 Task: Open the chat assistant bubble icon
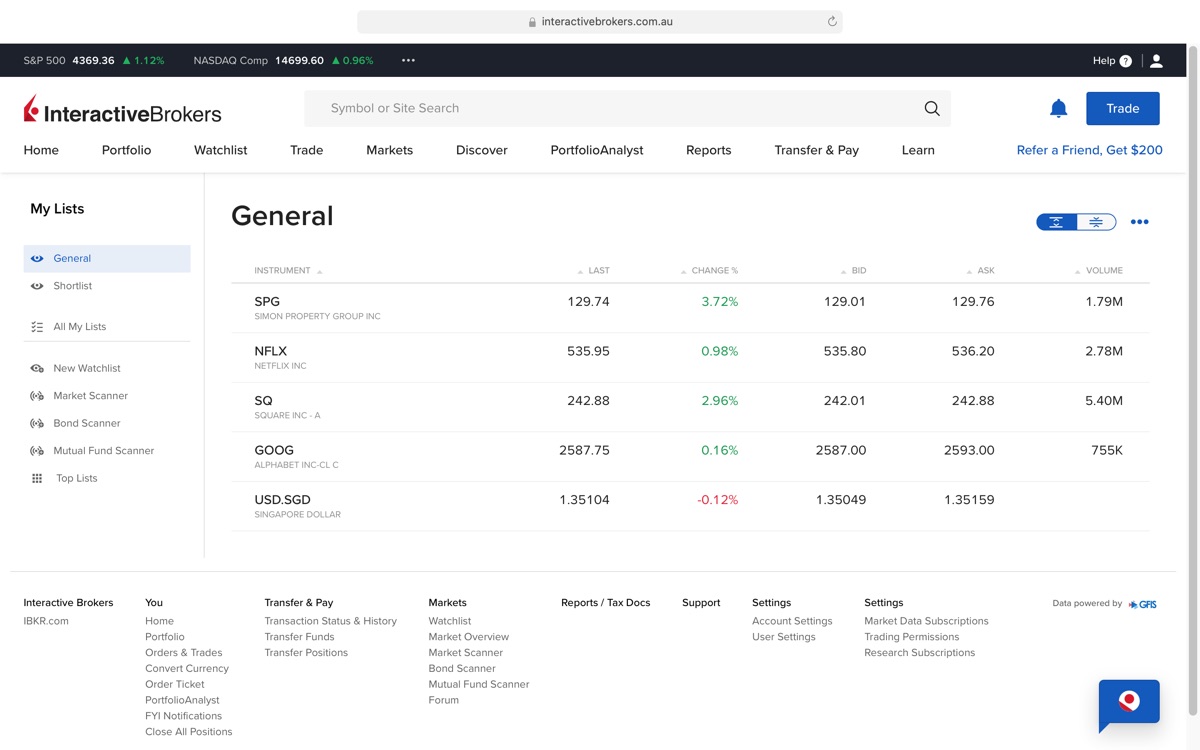coord(1128,702)
